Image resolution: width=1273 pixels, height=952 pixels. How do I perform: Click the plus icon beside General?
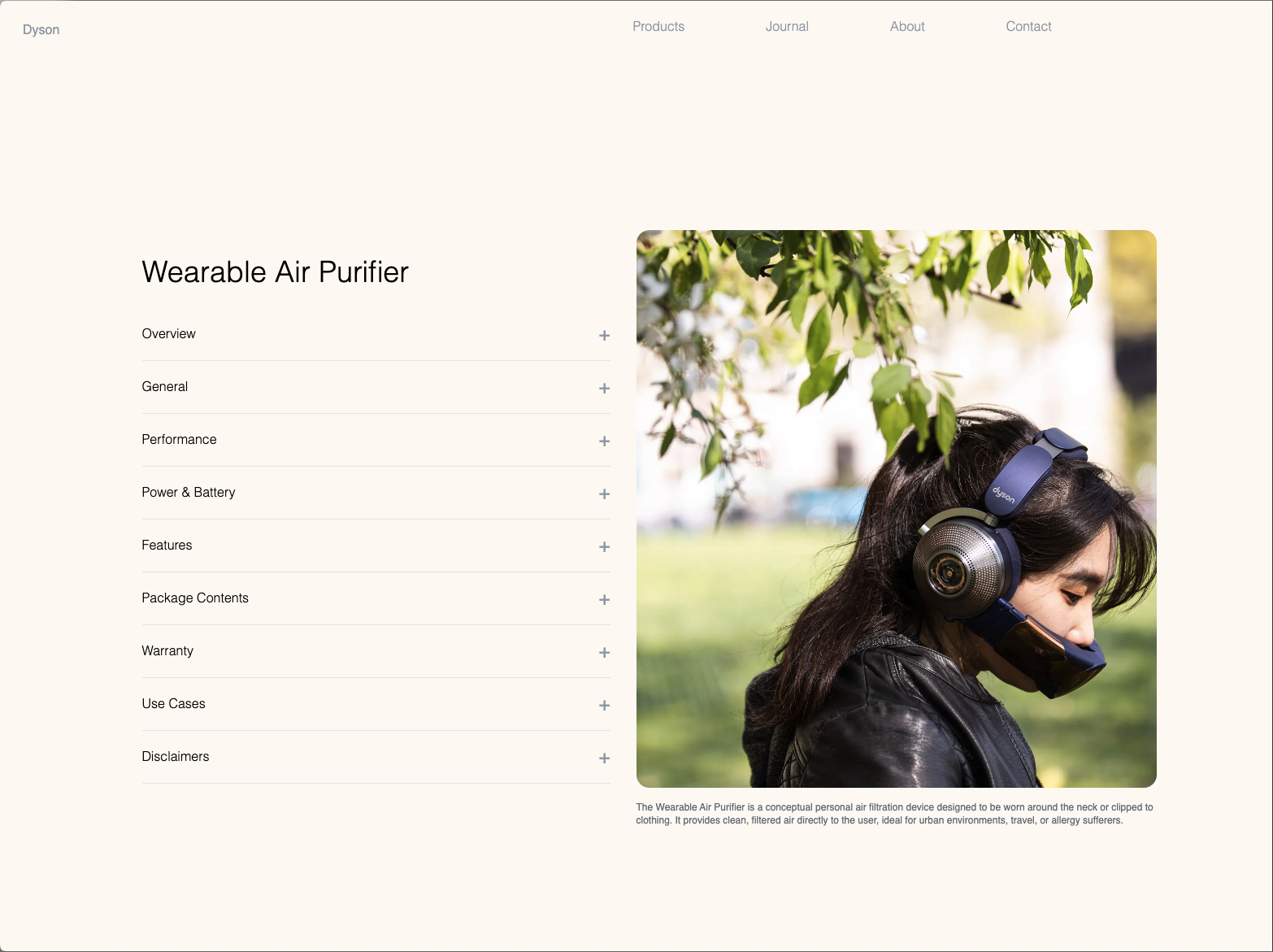tap(604, 388)
